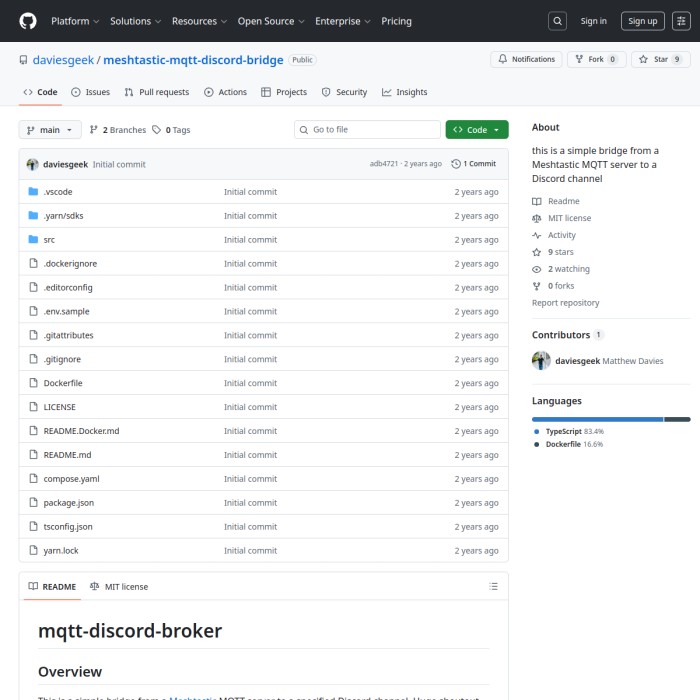The image size is (700, 700).
Task: Click daviesgeek avatar in Contributors
Action: (541, 361)
